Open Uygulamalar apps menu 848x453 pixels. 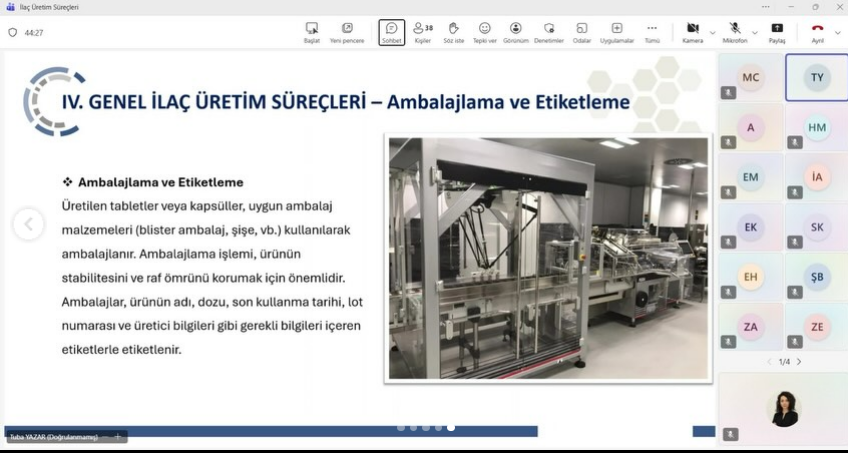coord(616,32)
